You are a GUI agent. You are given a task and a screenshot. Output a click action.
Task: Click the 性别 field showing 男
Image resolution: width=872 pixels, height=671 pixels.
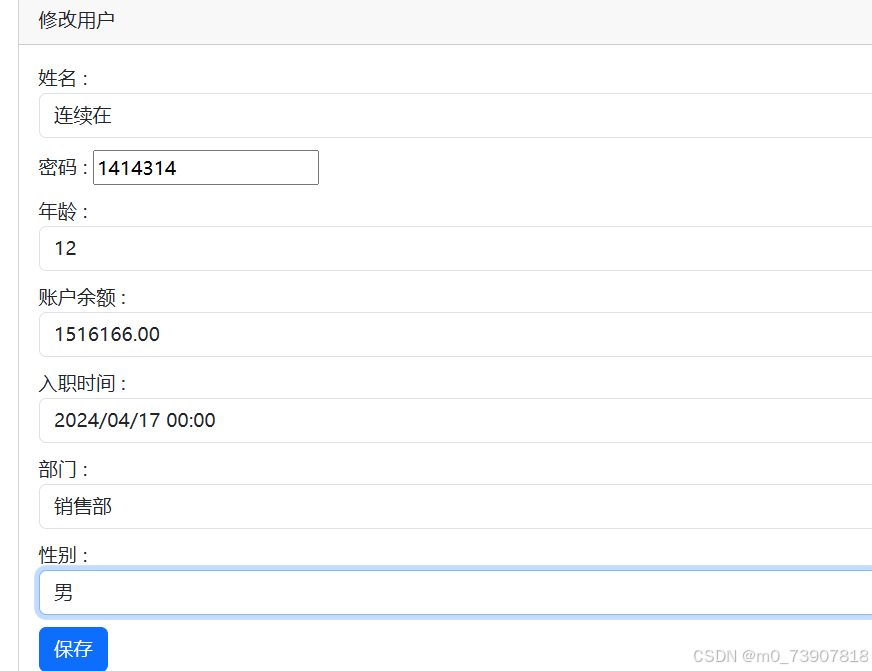click(x=455, y=593)
